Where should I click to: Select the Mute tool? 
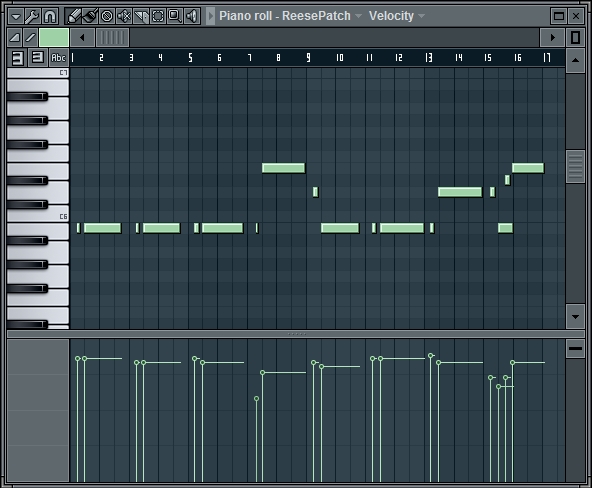point(124,16)
